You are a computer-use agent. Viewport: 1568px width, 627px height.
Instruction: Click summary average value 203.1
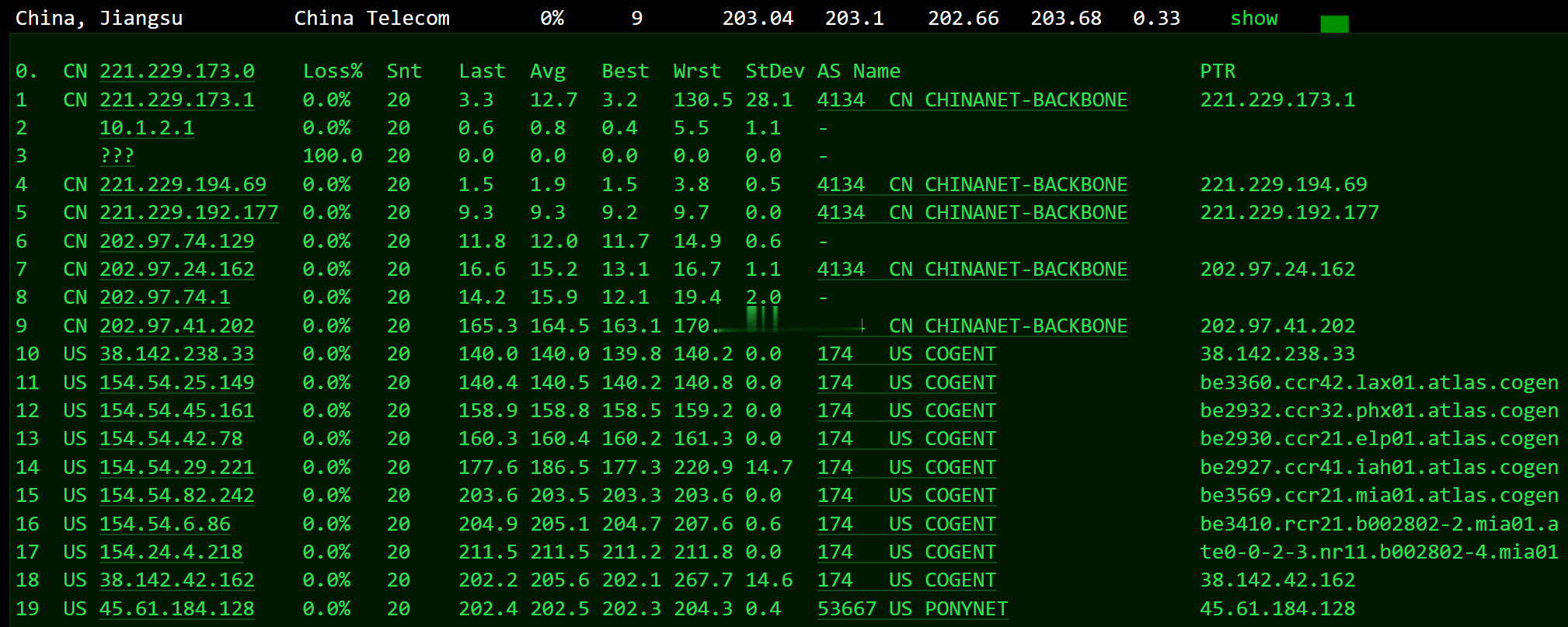click(854, 19)
